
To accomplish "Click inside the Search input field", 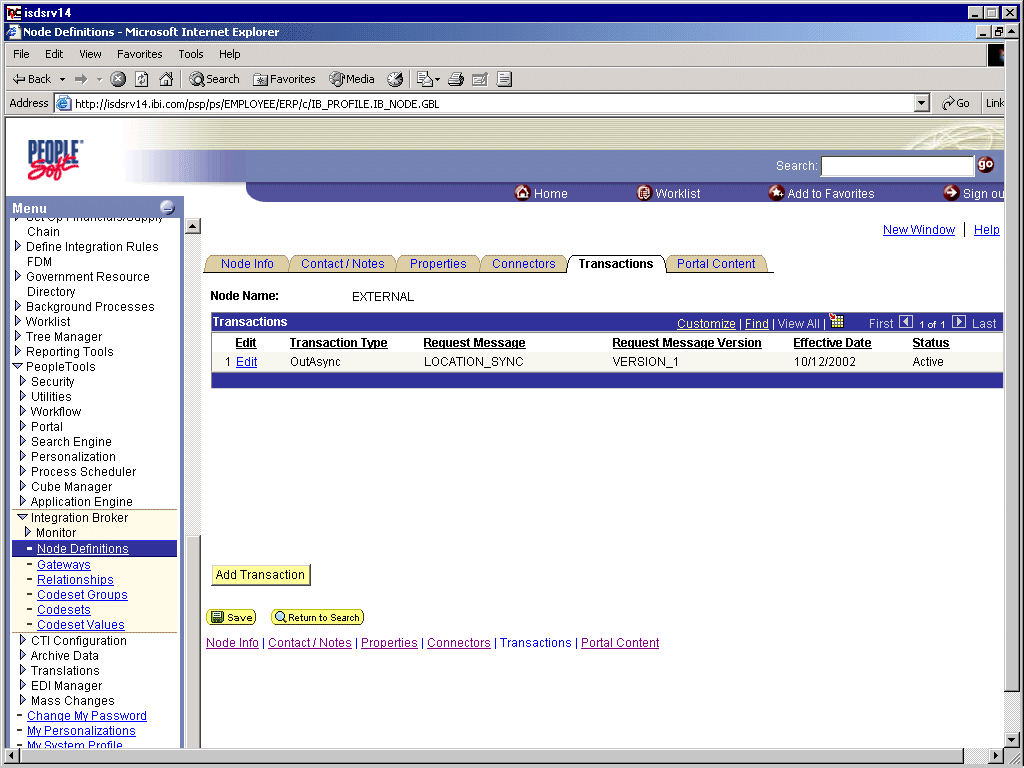I will [897, 165].
